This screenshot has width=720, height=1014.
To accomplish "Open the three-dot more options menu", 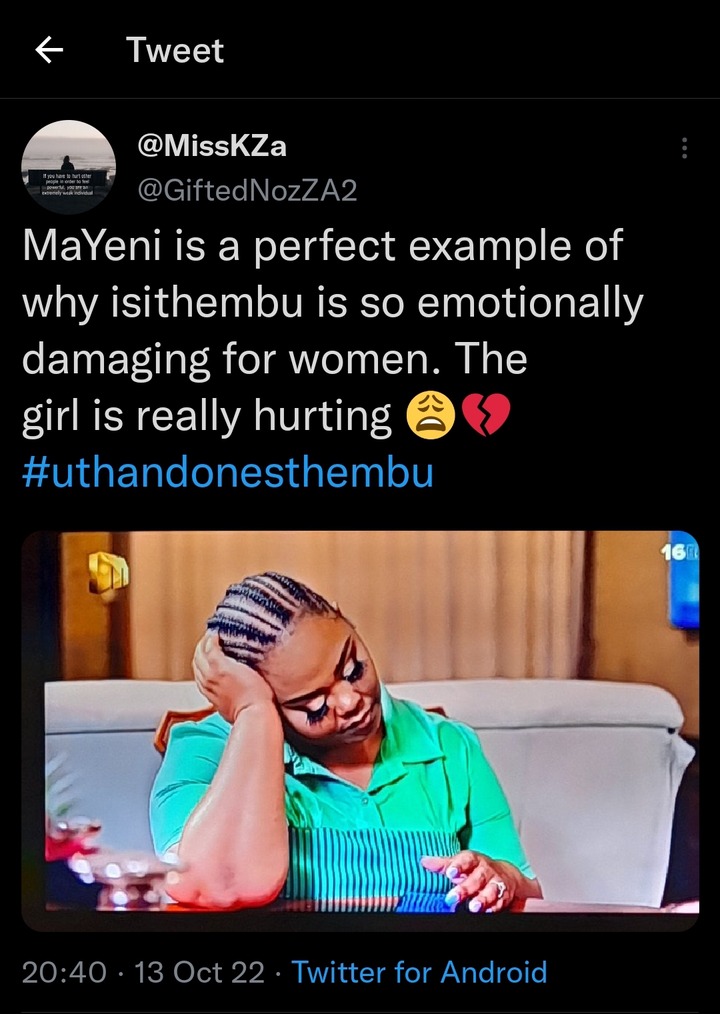I will 684,148.
